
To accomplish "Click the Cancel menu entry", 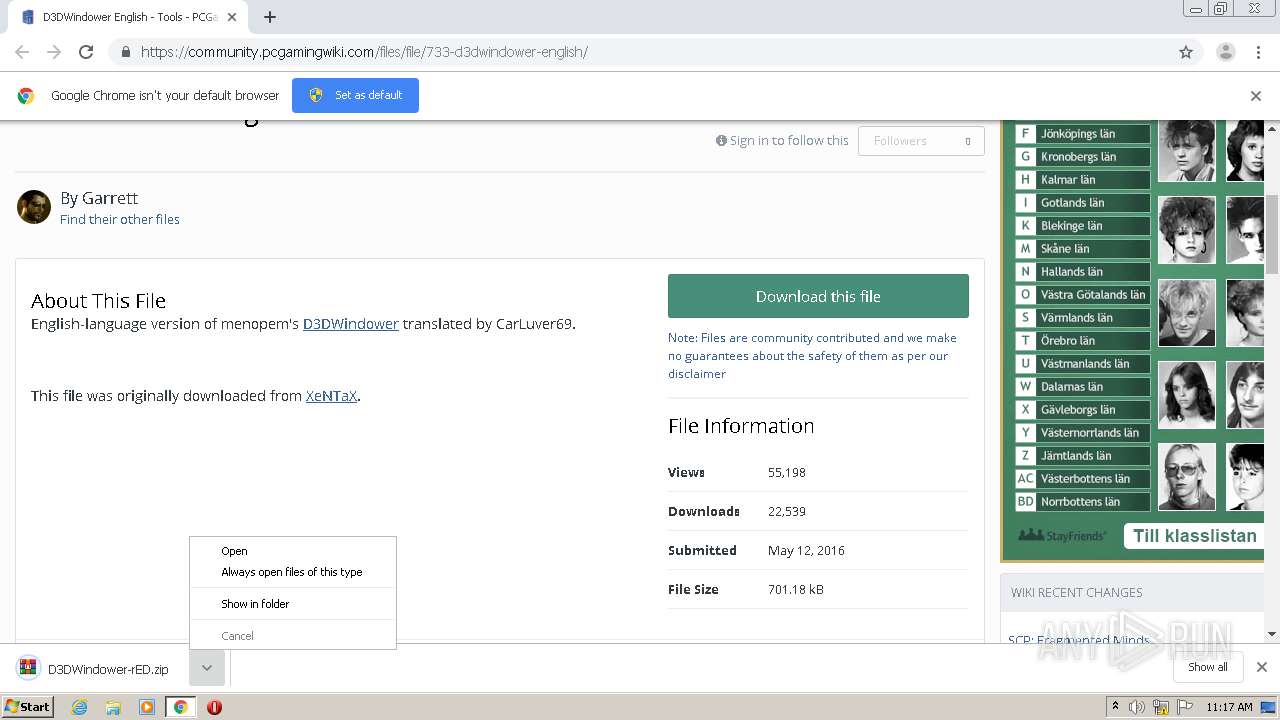I will click(293, 636).
